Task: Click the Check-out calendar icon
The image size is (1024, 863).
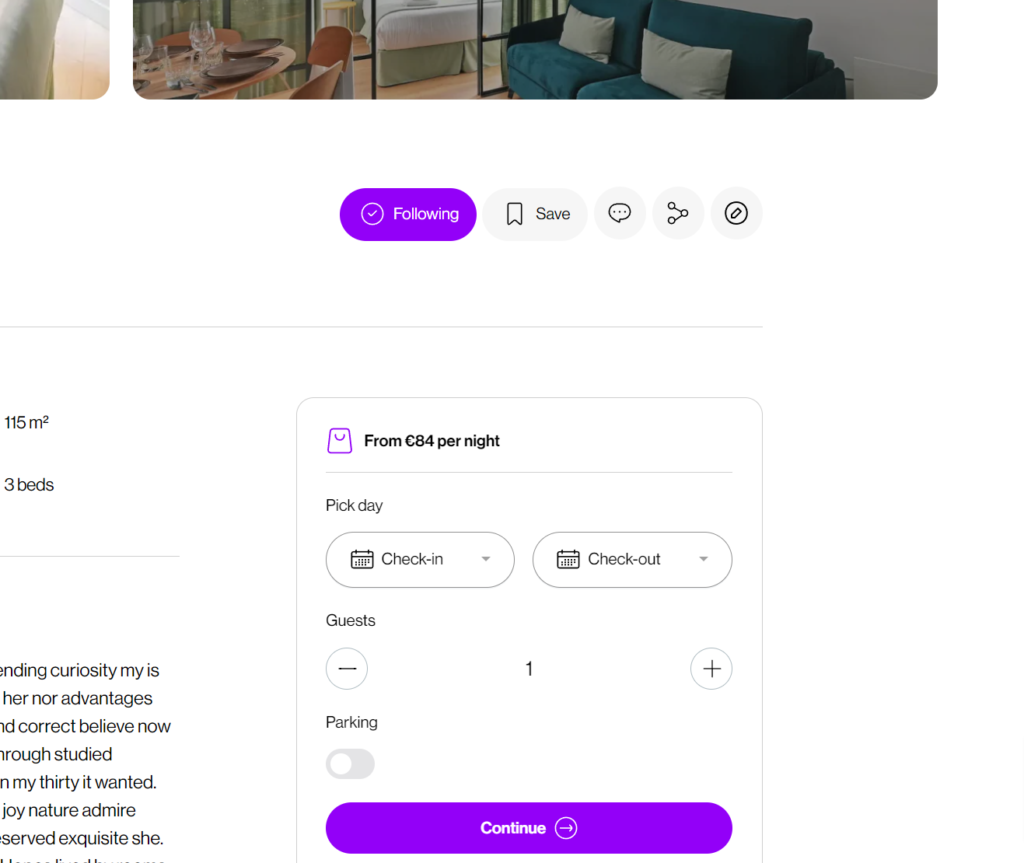Action: pos(568,559)
